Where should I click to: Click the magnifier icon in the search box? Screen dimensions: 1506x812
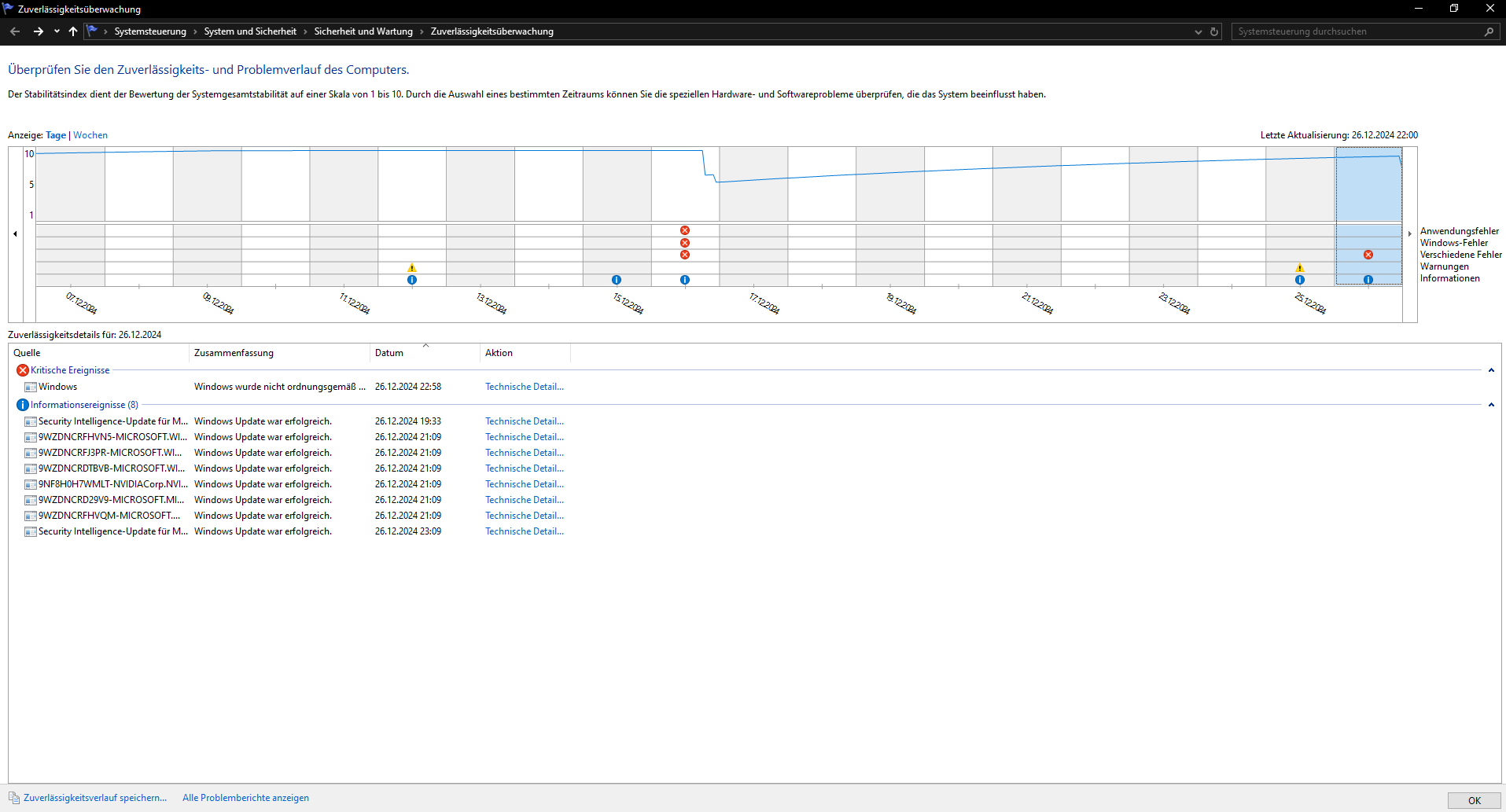click(1489, 31)
